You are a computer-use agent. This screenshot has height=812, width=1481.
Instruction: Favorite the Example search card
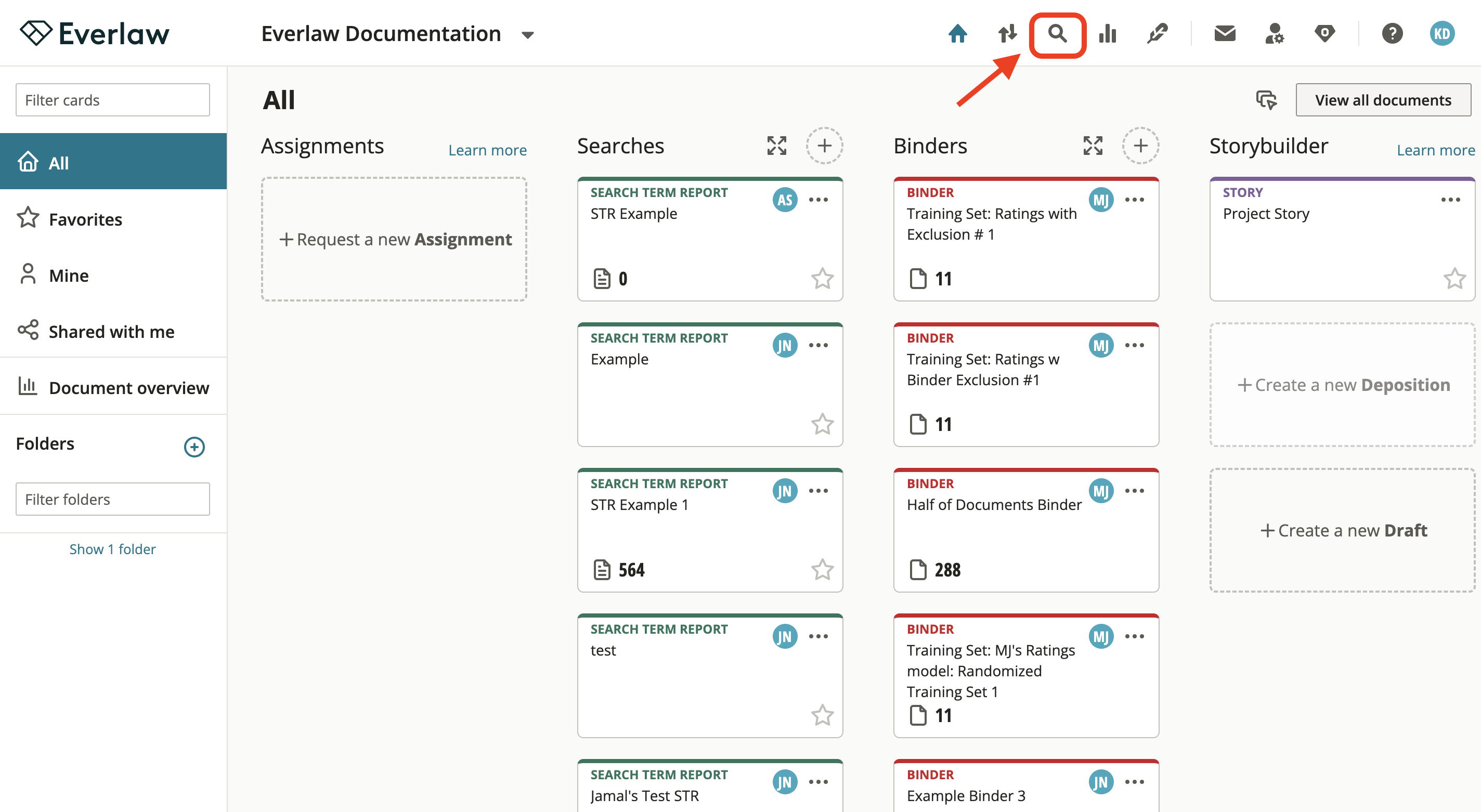(x=823, y=424)
